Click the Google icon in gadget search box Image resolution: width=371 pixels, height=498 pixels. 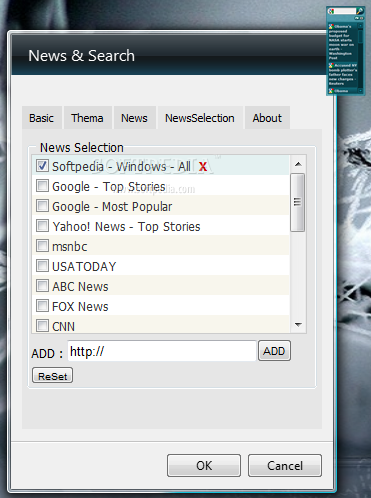[331, 11]
